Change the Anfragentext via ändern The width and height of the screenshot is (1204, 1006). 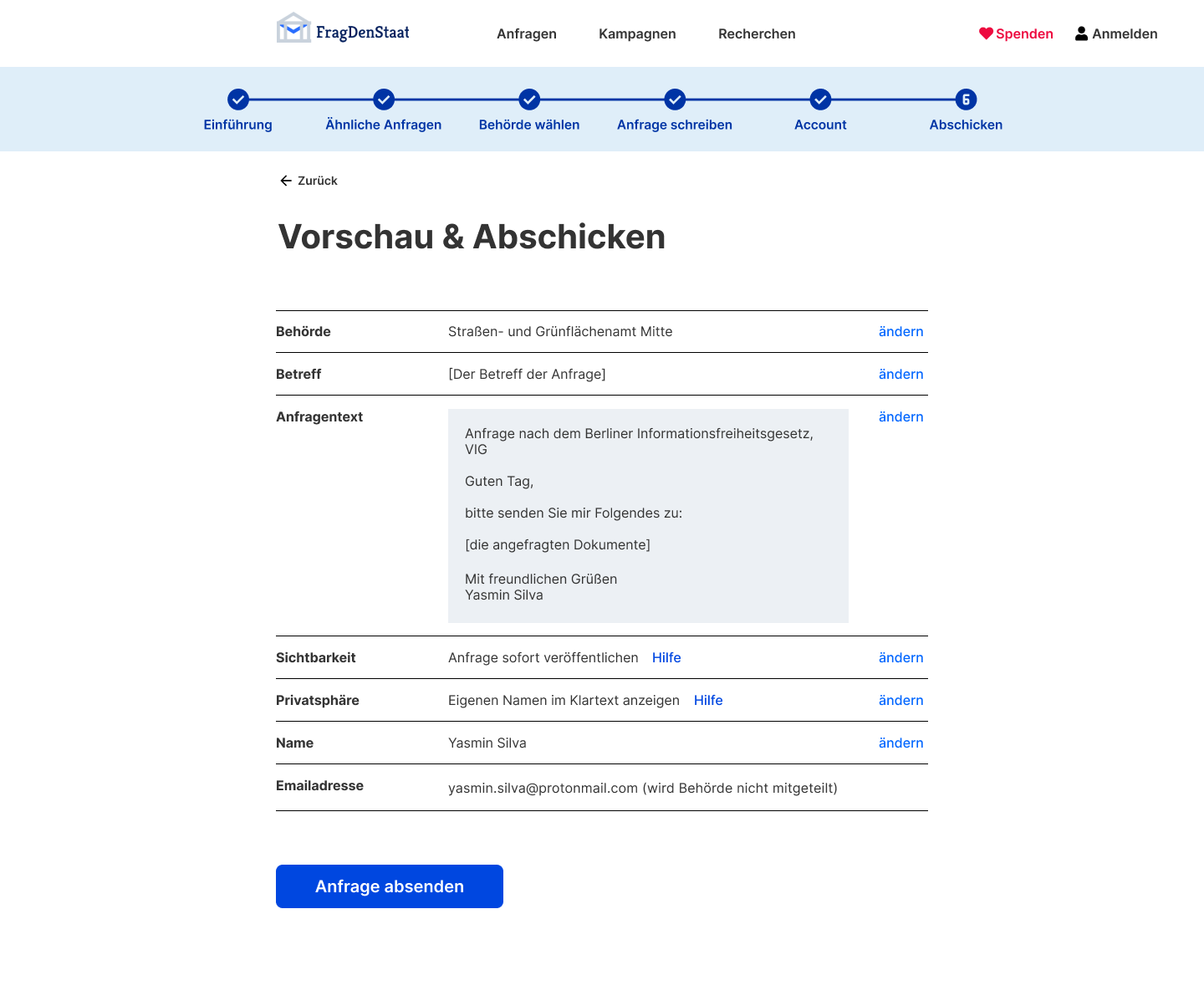(901, 416)
